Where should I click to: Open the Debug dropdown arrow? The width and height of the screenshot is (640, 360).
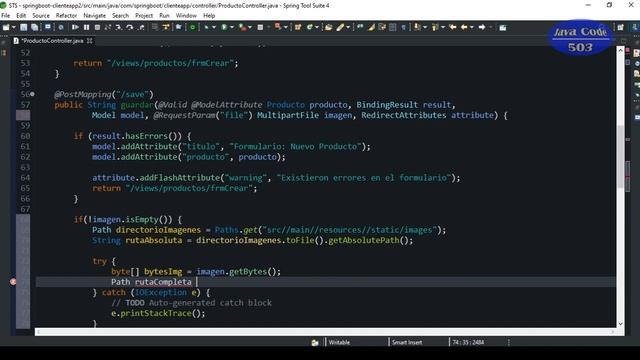coord(214,27)
